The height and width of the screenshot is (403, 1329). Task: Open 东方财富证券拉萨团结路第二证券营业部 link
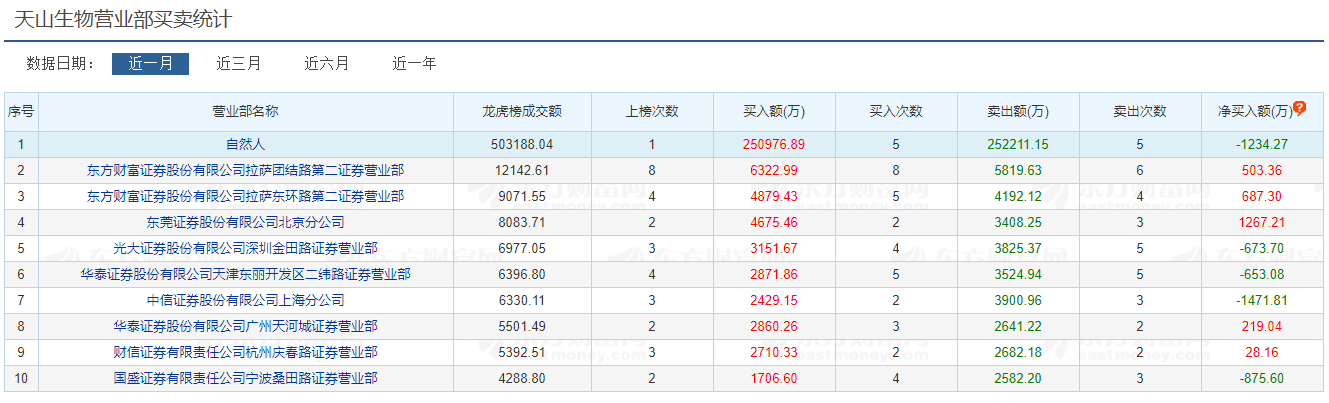[245, 170]
